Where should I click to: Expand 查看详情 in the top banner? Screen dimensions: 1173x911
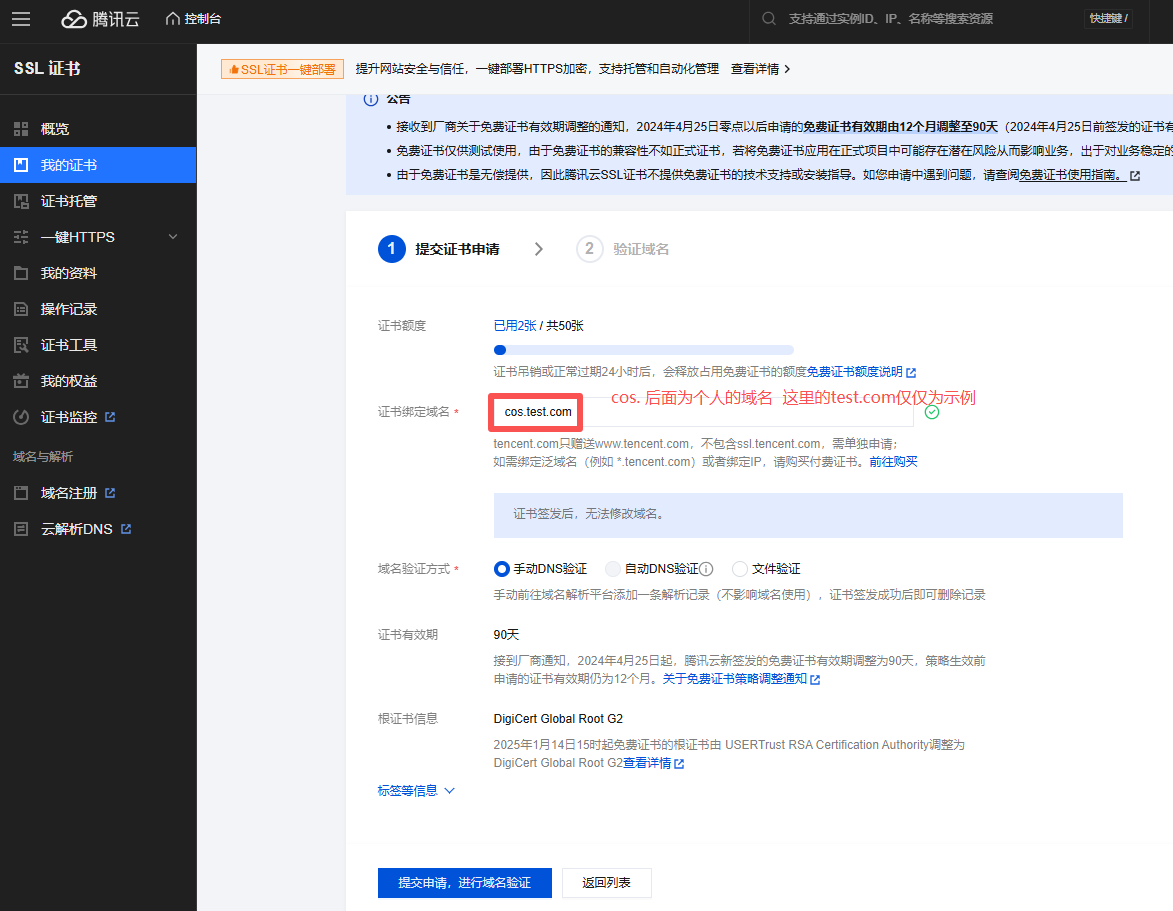[761, 69]
